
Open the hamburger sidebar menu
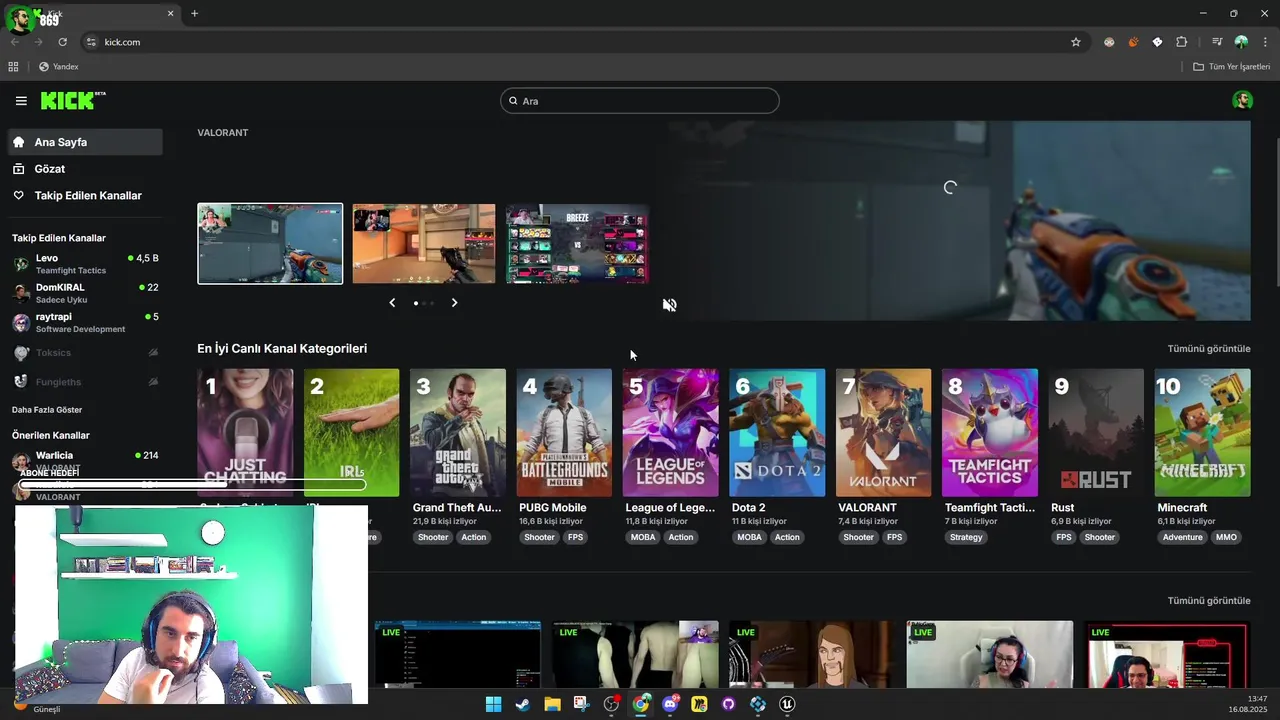[x=21, y=101]
